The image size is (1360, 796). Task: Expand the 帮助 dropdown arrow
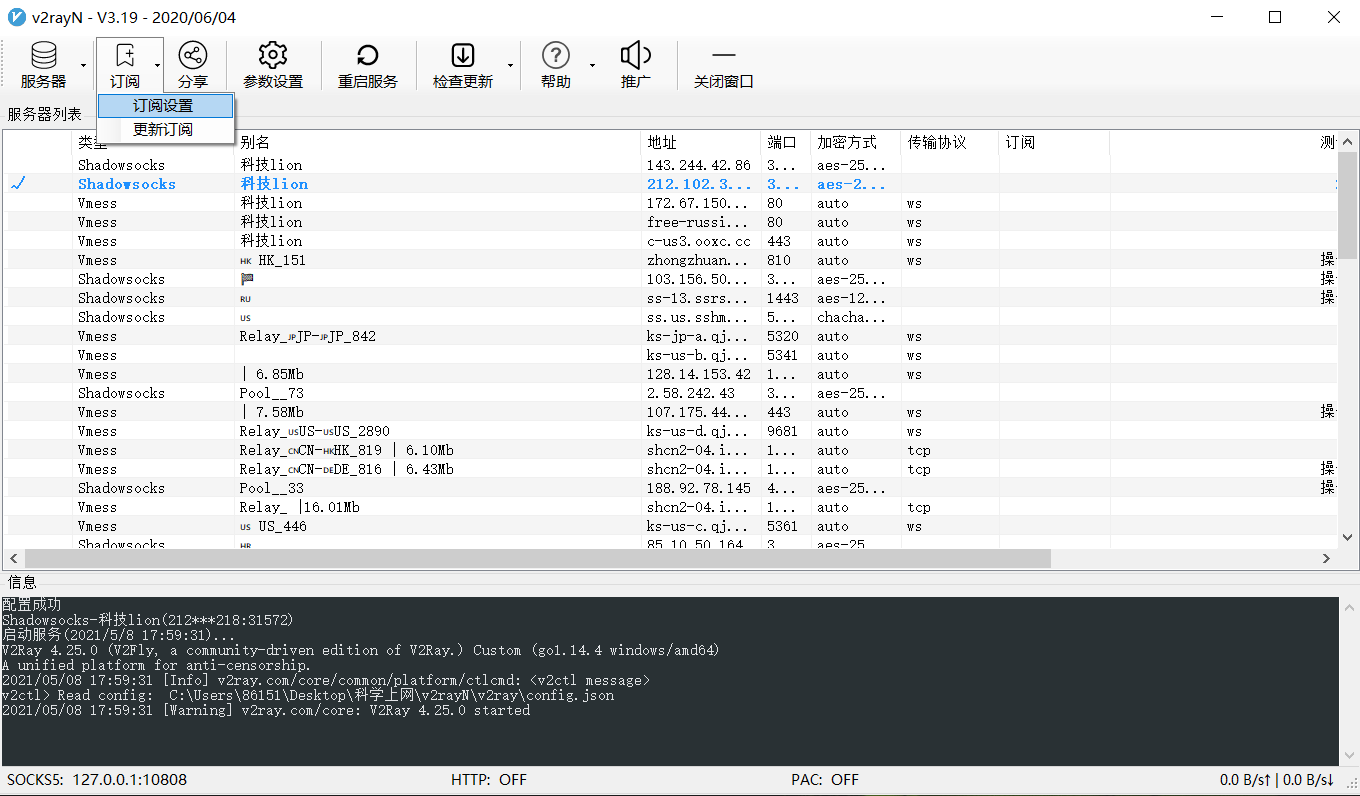tap(591, 65)
